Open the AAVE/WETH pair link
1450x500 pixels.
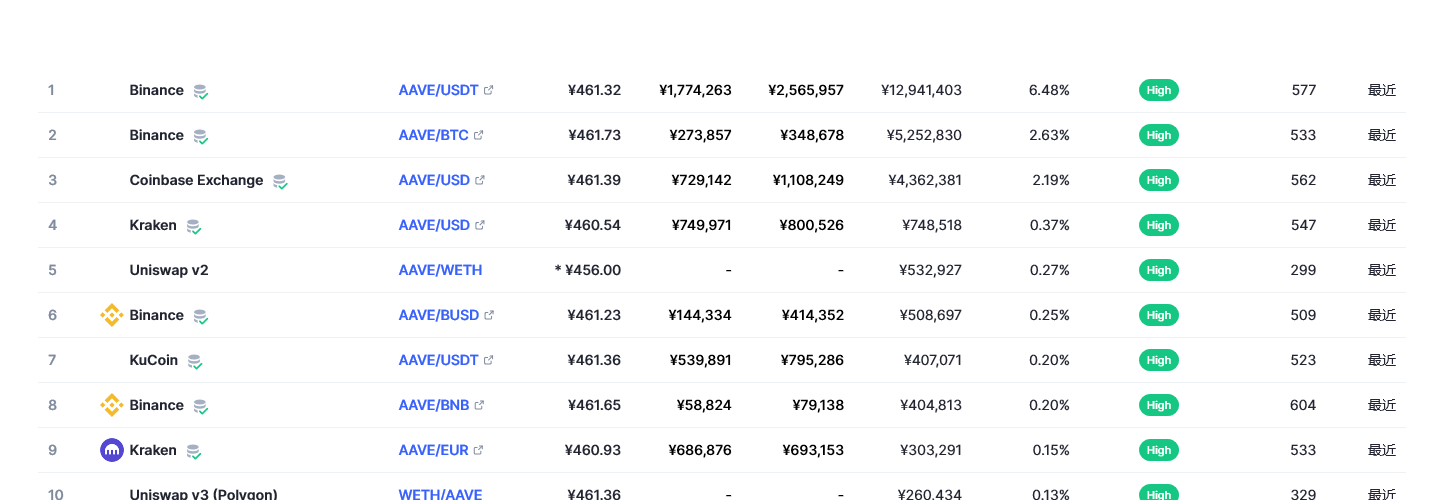(440, 270)
